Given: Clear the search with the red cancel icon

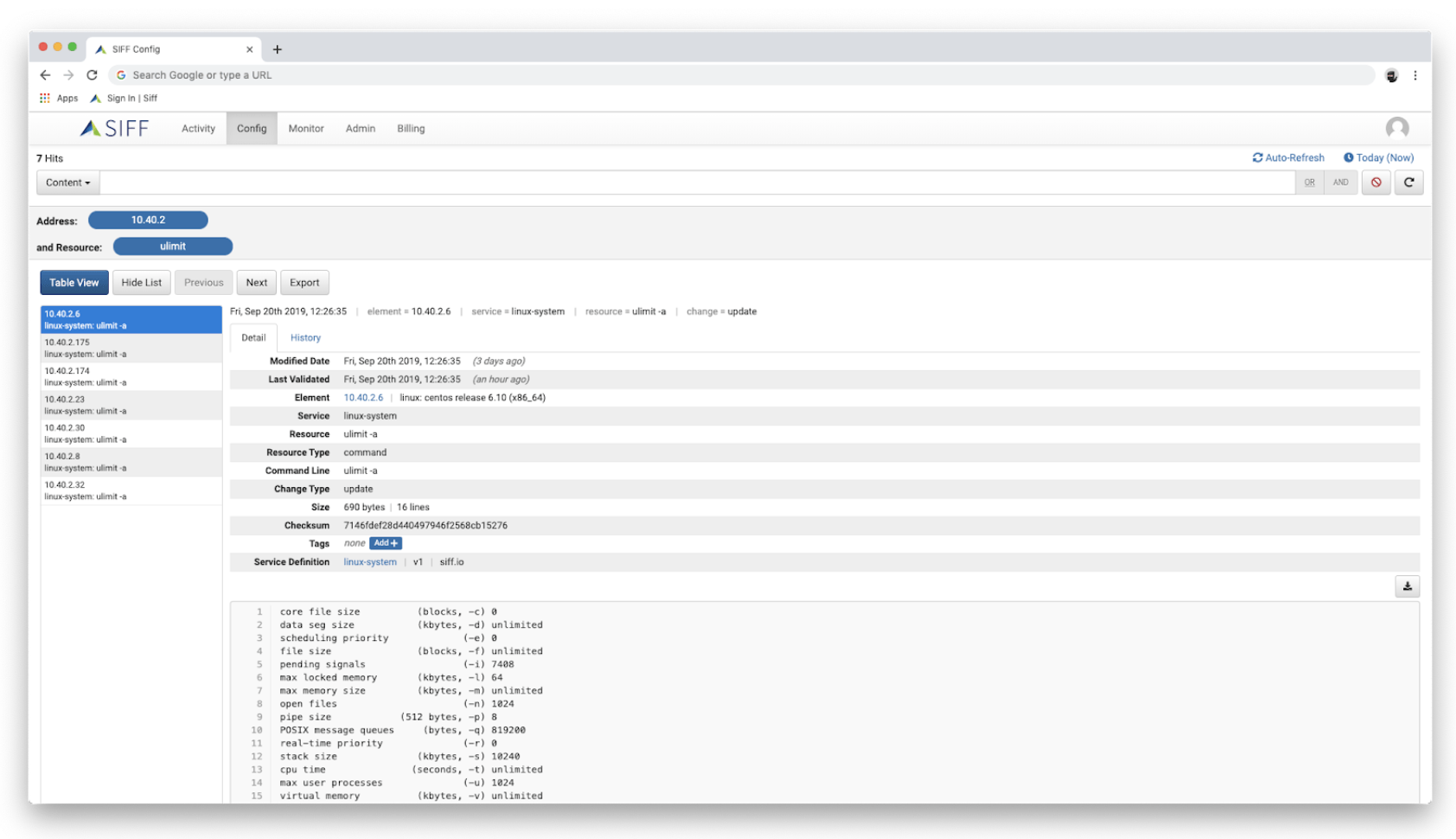Looking at the screenshot, I should [1376, 183].
